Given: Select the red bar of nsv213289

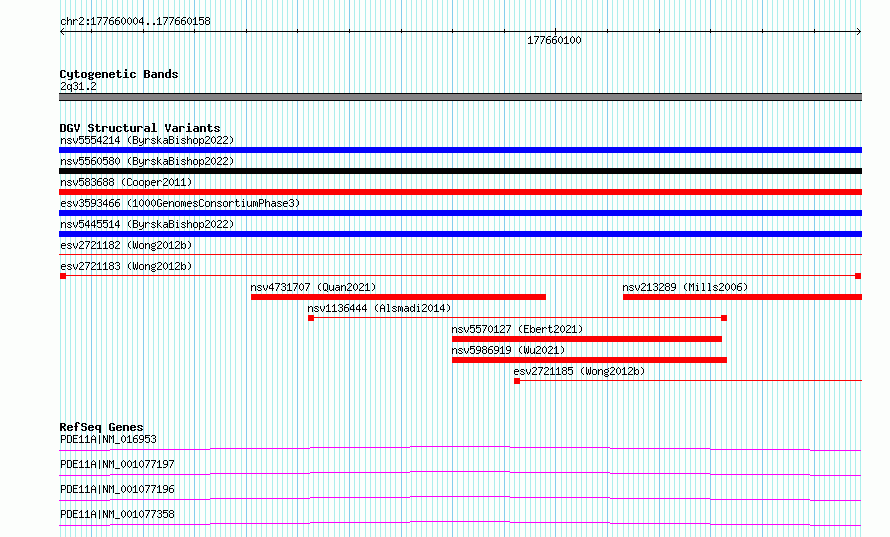Looking at the screenshot, I should tap(742, 297).
